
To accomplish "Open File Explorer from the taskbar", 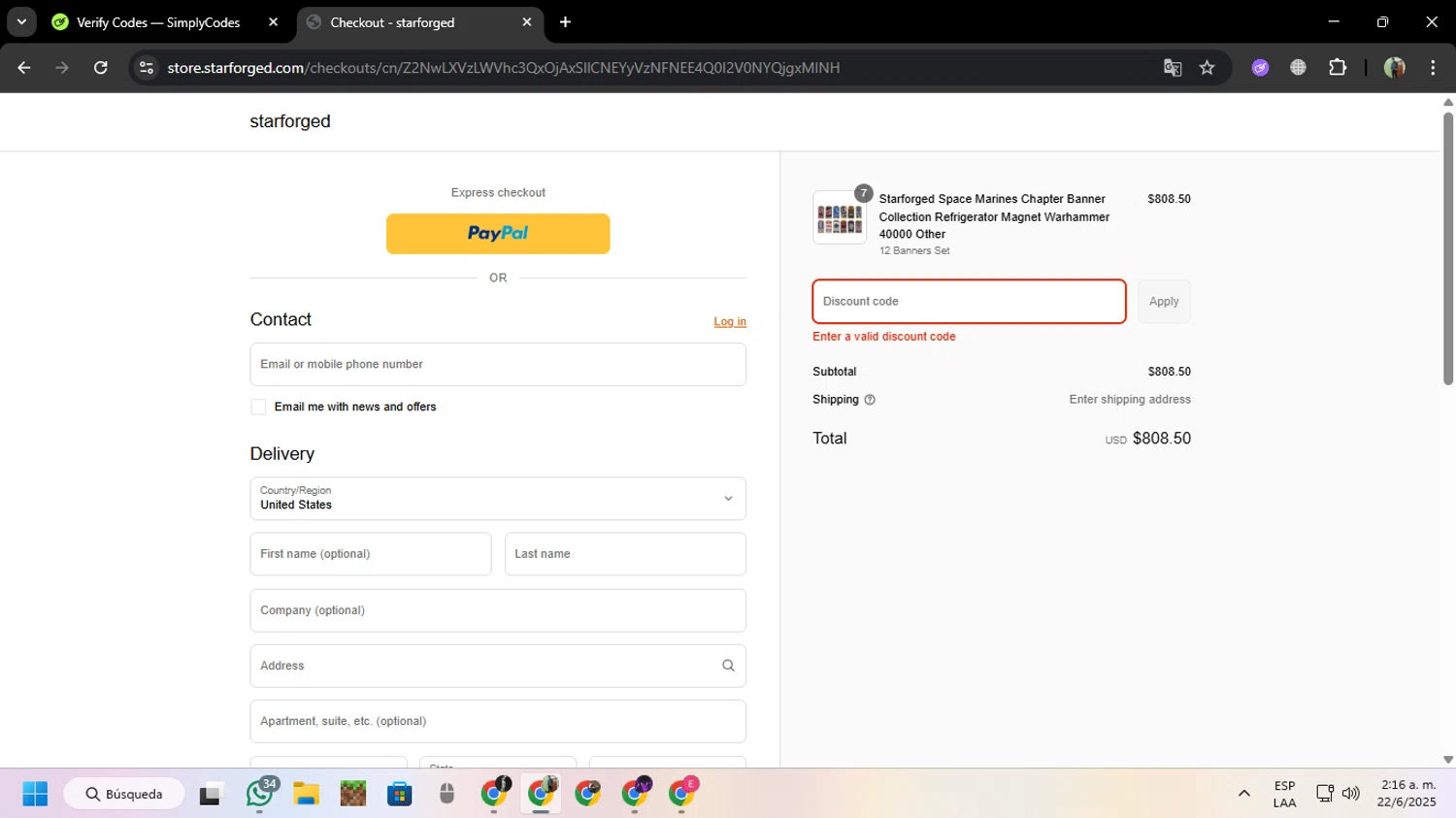I will pos(307,794).
